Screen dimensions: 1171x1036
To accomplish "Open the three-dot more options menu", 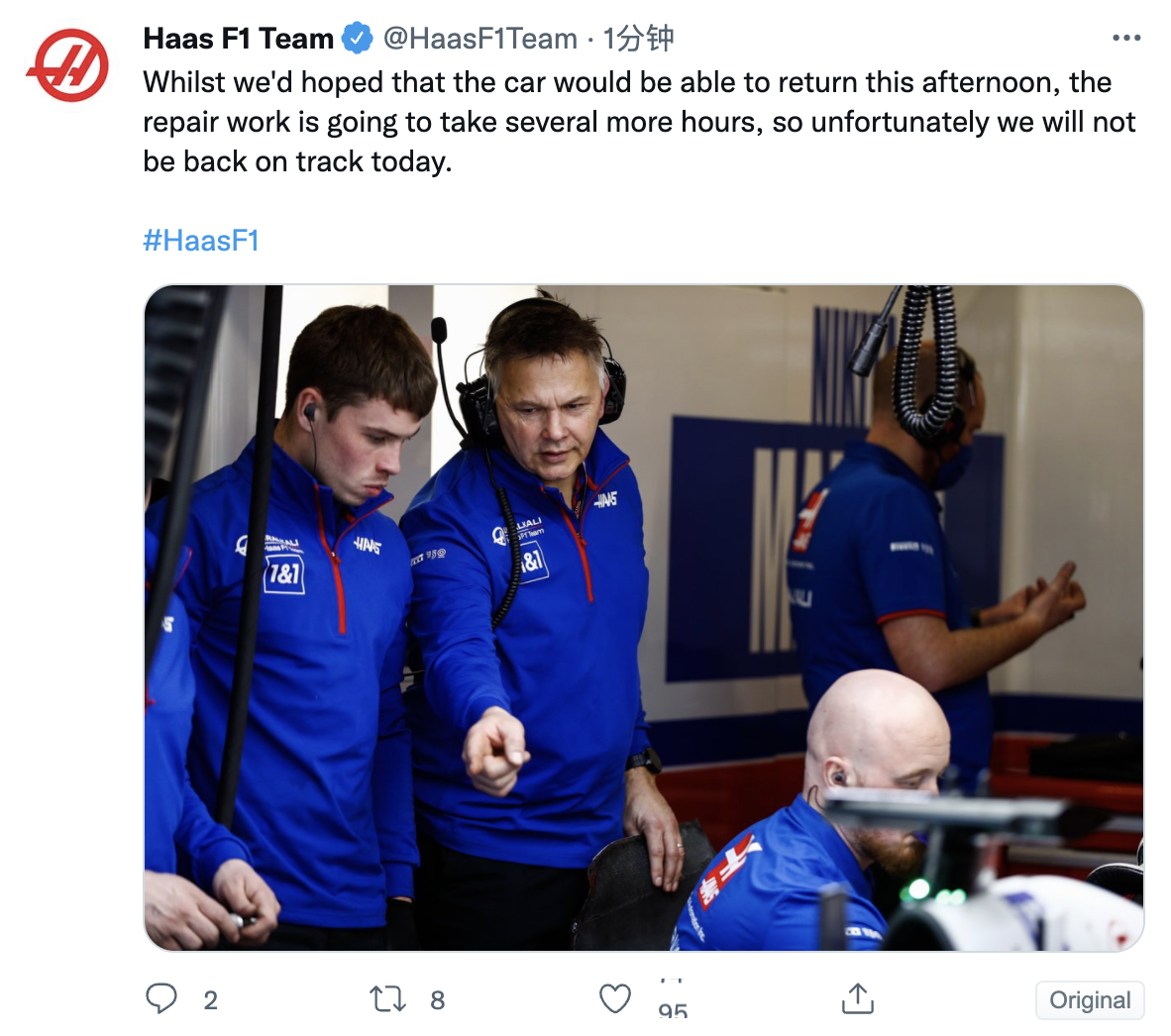I will (1126, 38).
